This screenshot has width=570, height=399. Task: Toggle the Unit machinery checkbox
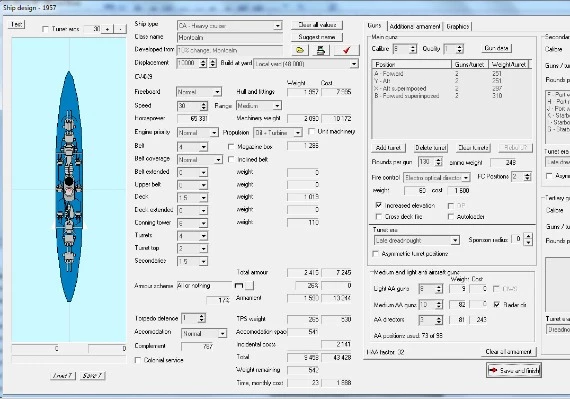(311, 132)
